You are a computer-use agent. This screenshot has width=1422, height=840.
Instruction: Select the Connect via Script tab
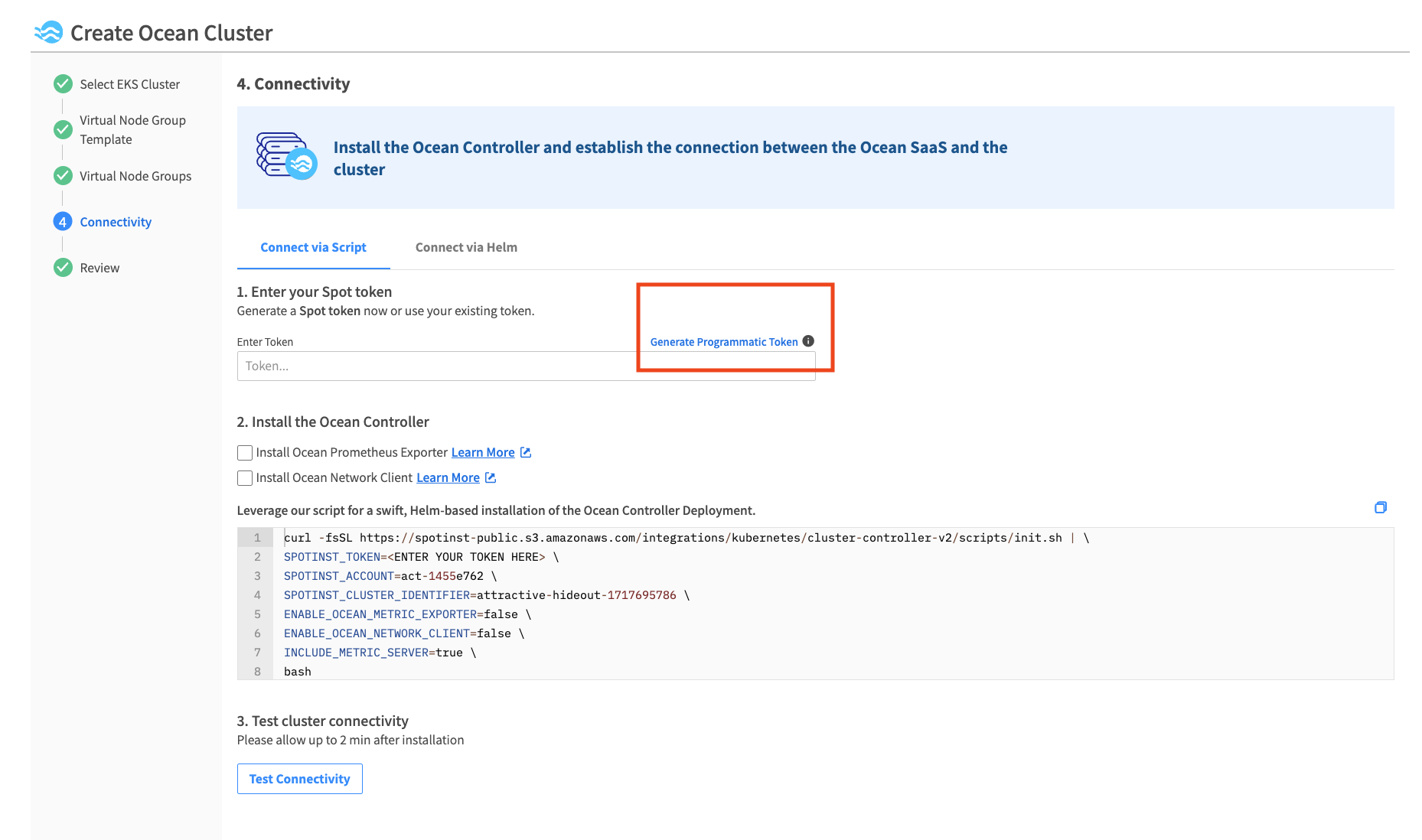tap(313, 247)
